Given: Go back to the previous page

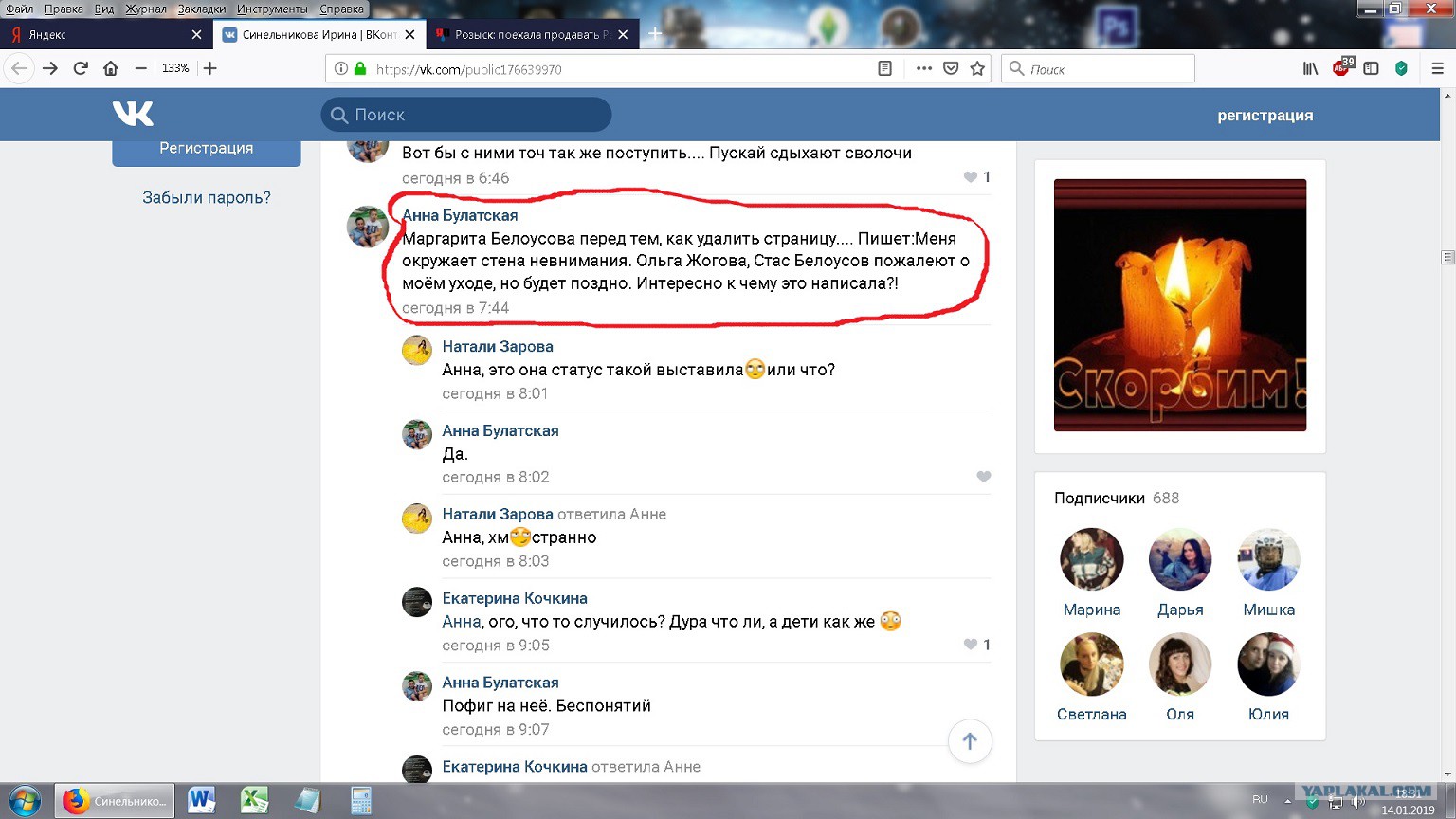Looking at the screenshot, I should pyautogui.click(x=19, y=68).
